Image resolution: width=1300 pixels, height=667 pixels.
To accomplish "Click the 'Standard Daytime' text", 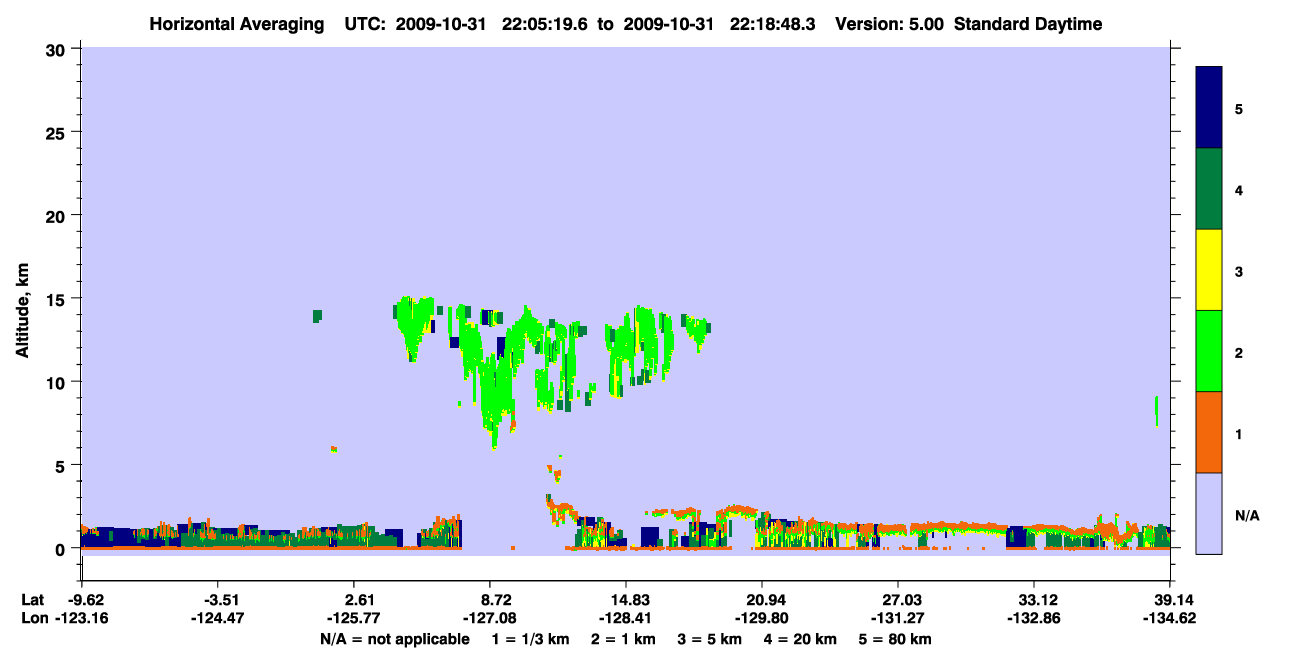I will click(x=1028, y=24).
